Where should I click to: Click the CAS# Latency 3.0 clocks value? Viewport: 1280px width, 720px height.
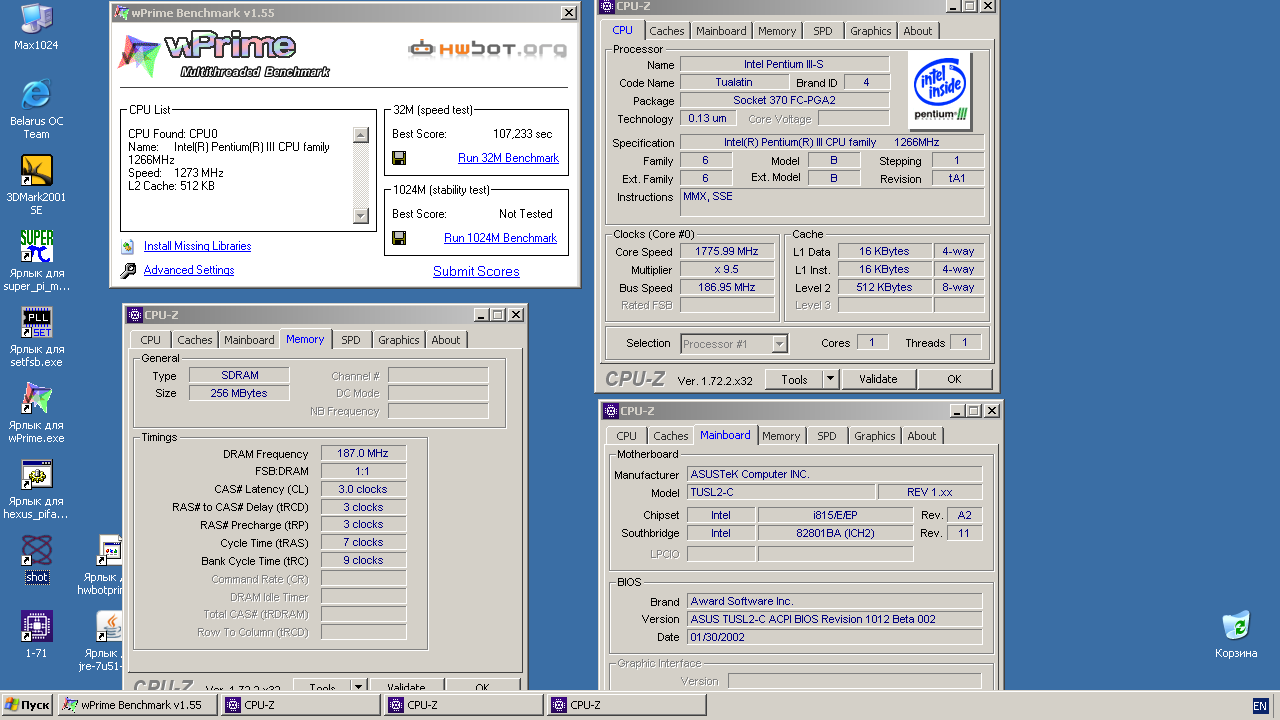(x=364, y=489)
